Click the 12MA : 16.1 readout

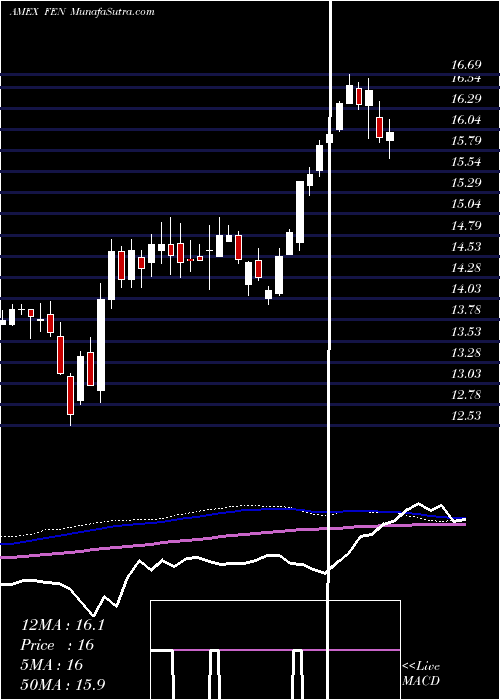(x=62, y=625)
